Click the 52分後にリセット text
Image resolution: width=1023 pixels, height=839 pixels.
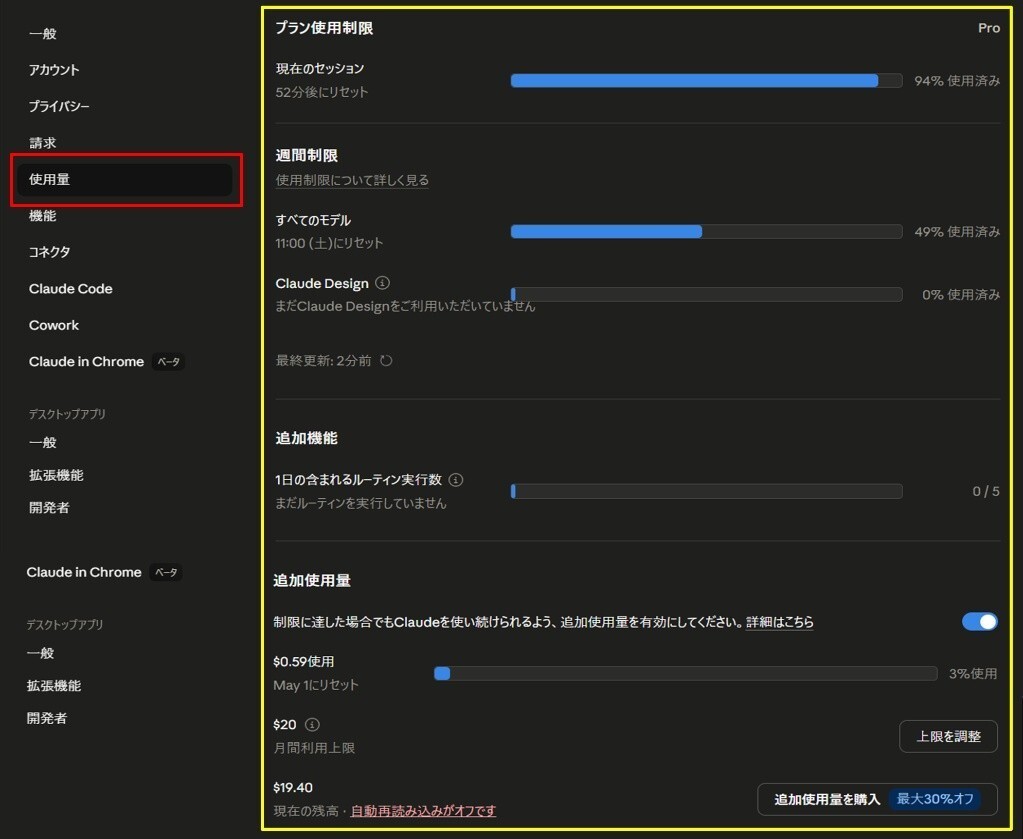[322, 92]
